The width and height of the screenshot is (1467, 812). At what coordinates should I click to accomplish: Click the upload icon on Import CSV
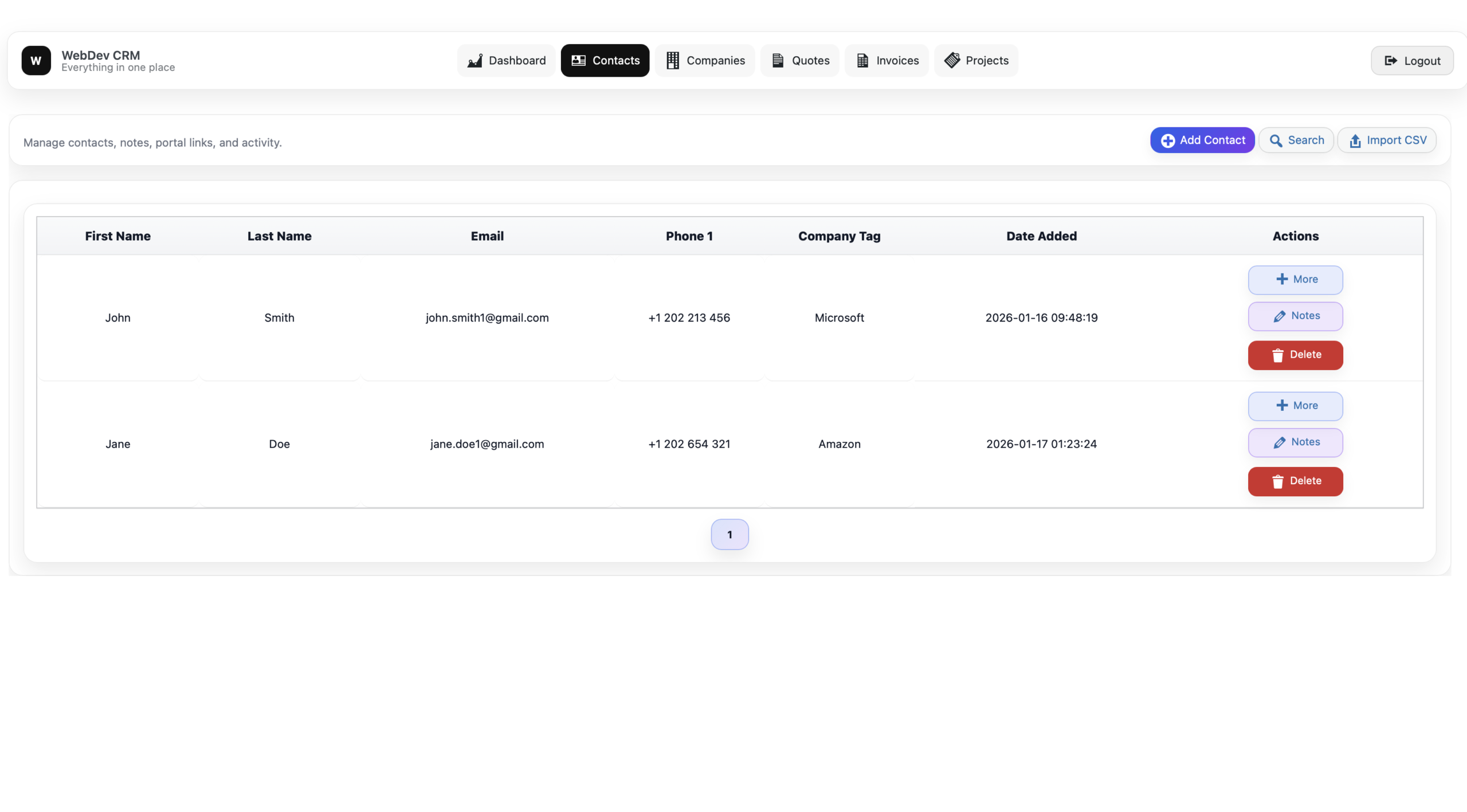pos(1355,140)
